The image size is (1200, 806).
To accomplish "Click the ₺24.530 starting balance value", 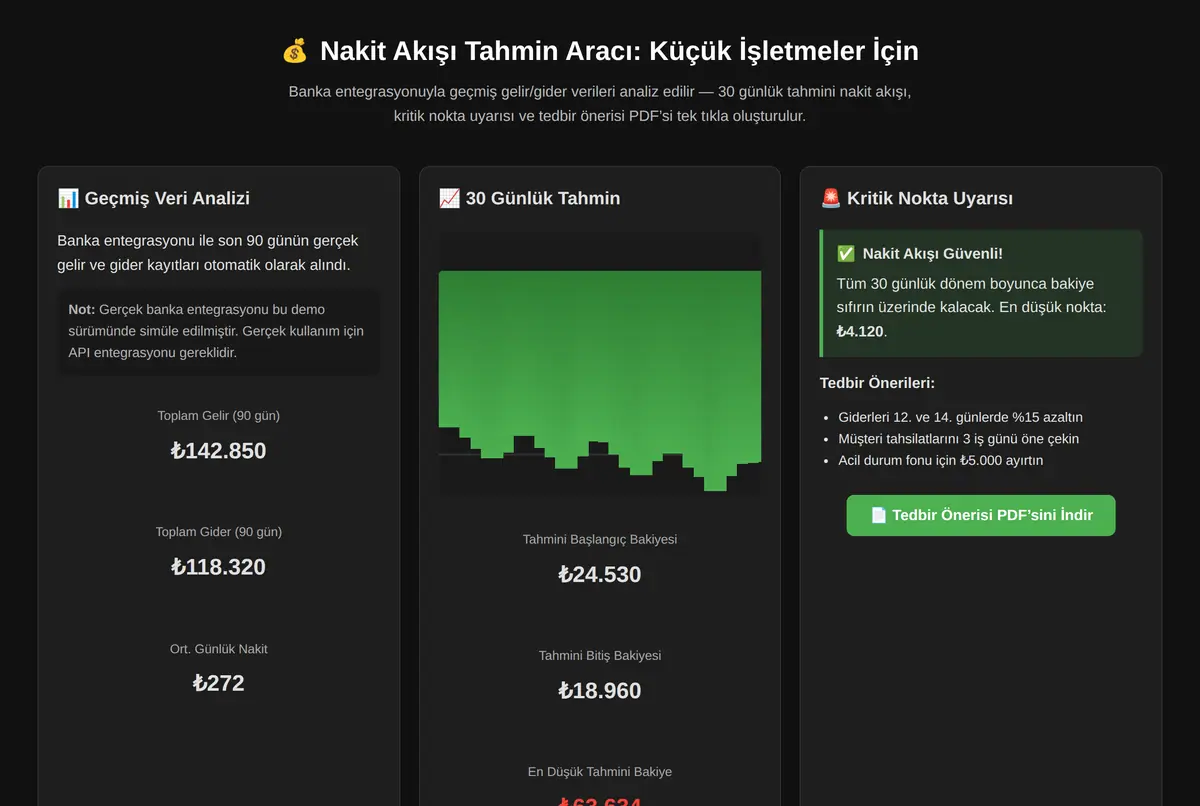I will (x=600, y=574).
